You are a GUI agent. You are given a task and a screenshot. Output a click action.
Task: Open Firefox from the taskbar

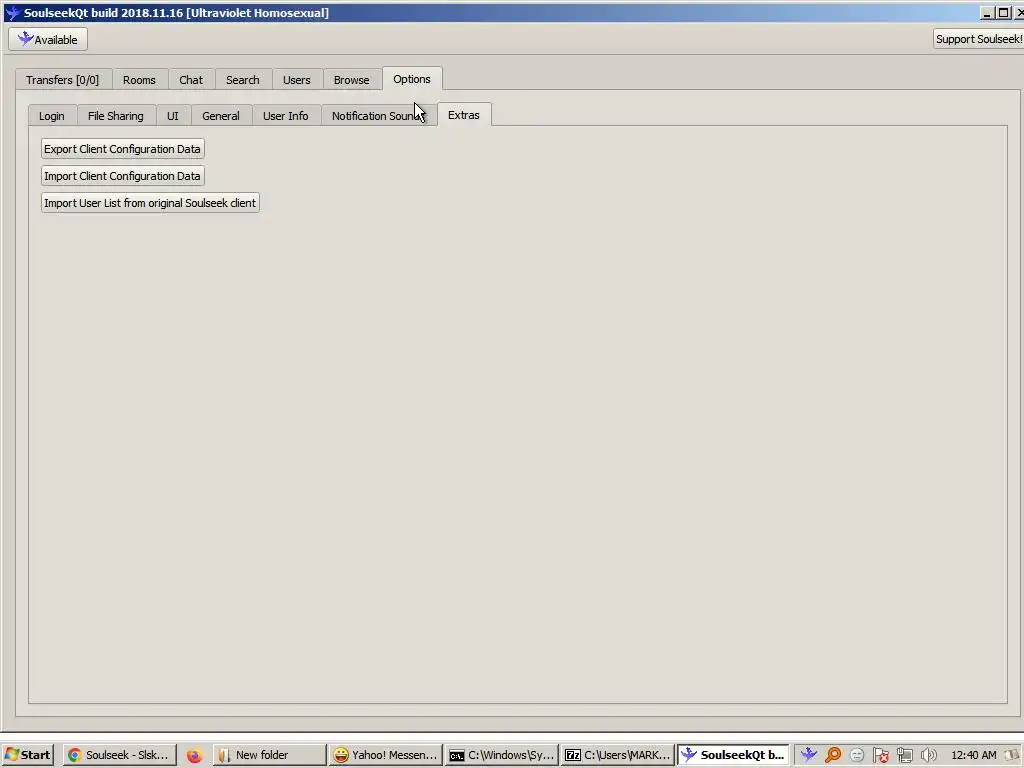pyautogui.click(x=194, y=755)
